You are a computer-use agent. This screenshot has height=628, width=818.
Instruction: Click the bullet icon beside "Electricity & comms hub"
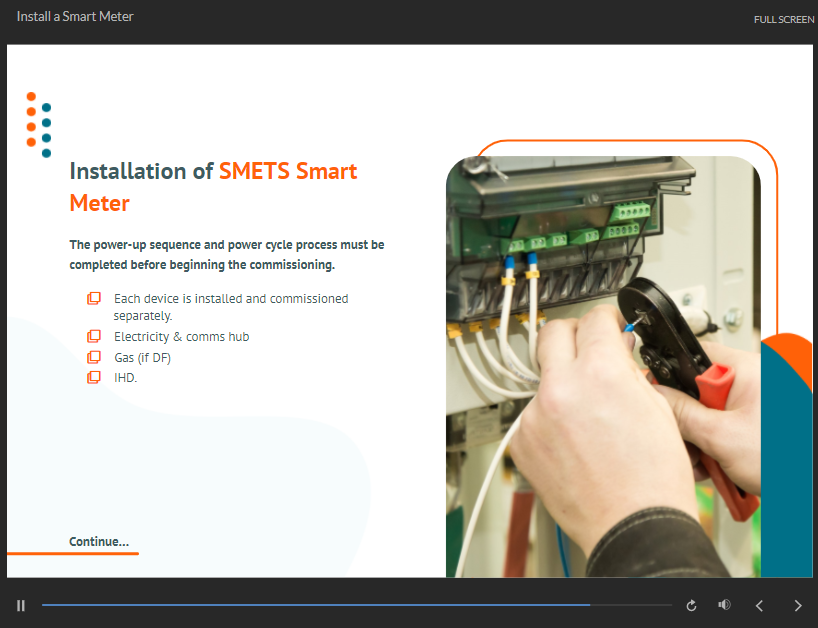coord(93,336)
